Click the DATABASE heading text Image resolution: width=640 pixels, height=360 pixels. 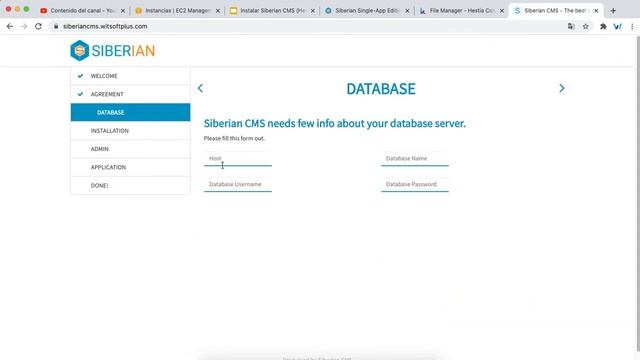381,89
